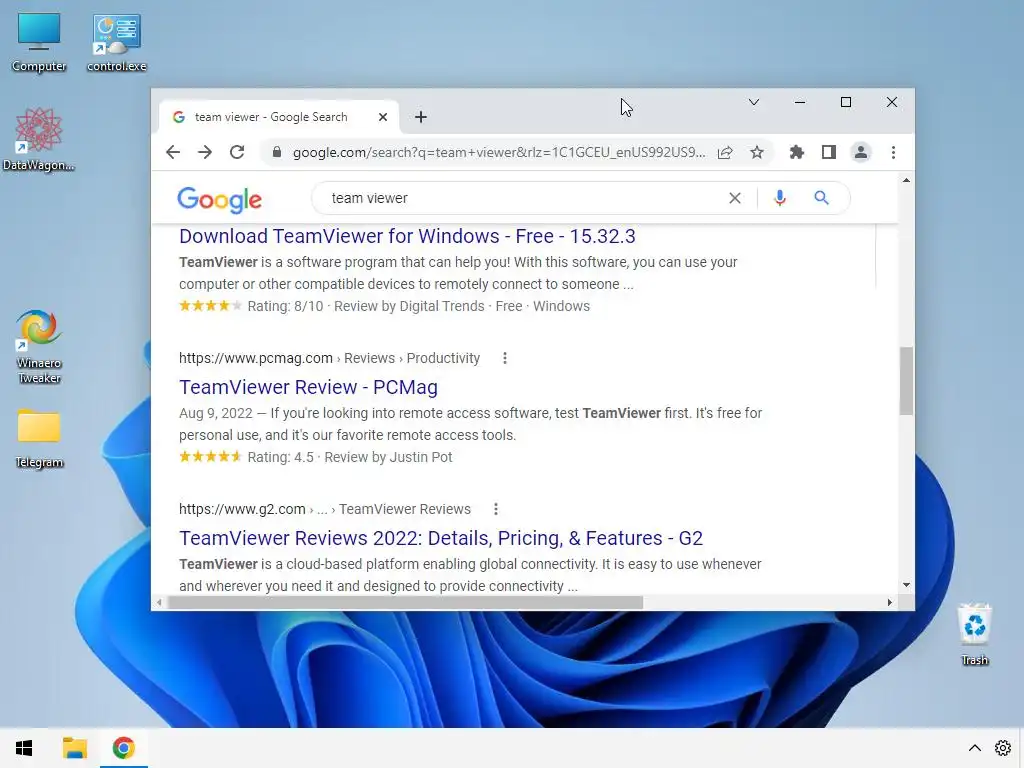Viewport: 1024px width, 768px height.
Task: Open the Chrome side panel
Action: 829,152
